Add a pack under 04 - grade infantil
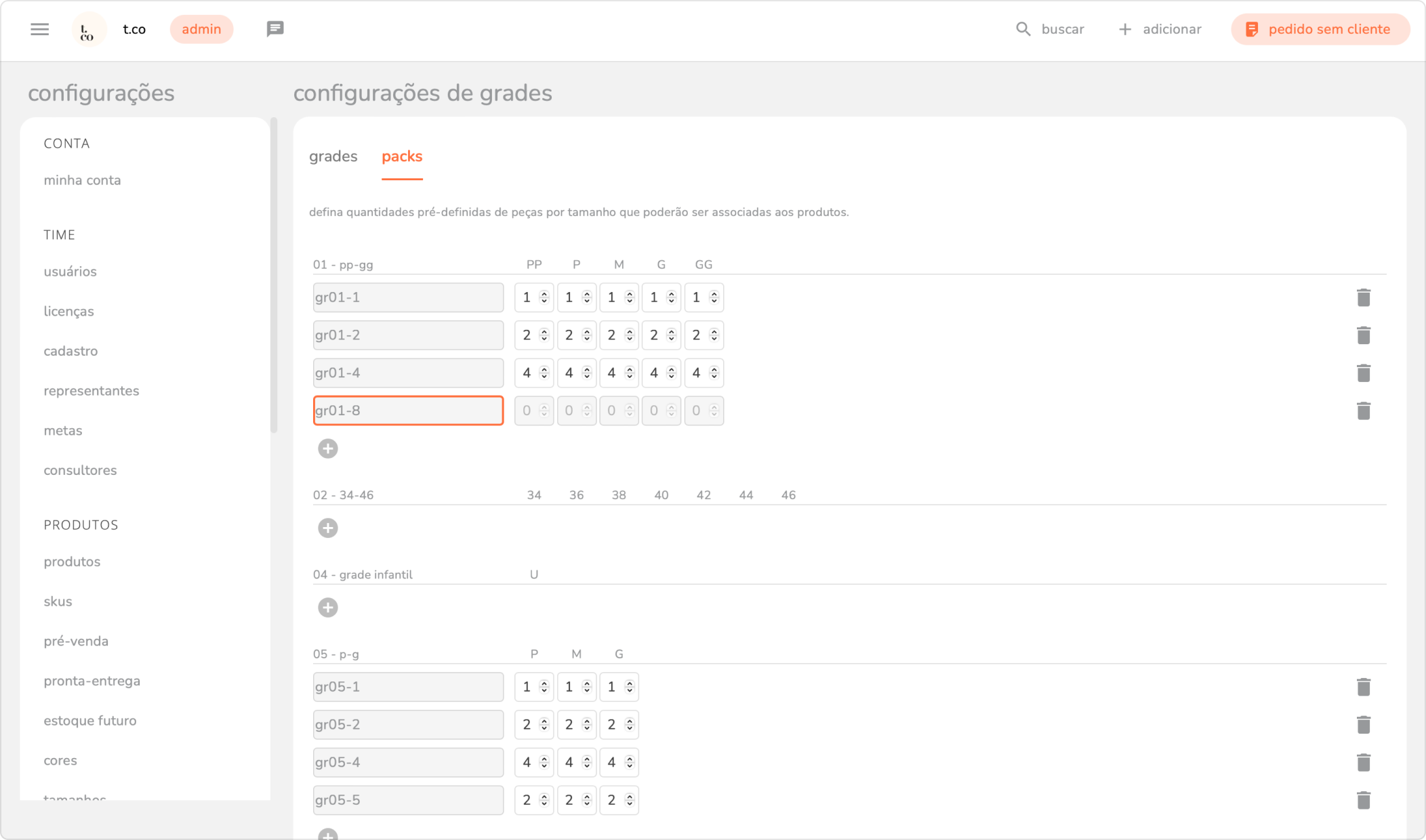The width and height of the screenshot is (1426, 840). click(x=328, y=607)
